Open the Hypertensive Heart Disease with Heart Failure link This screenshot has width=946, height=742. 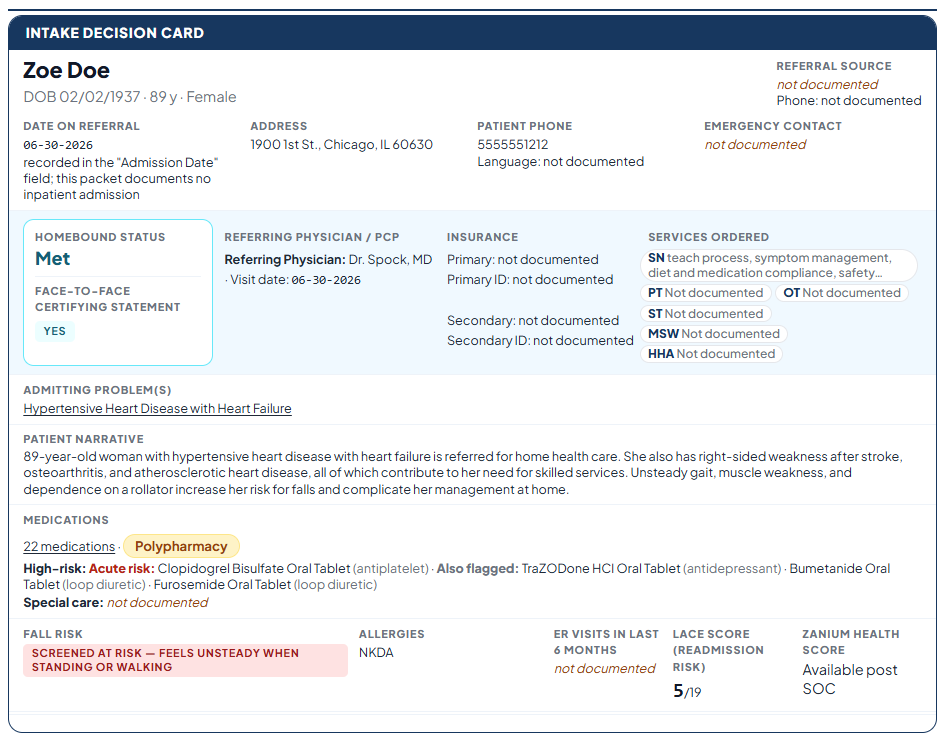pos(157,408)
